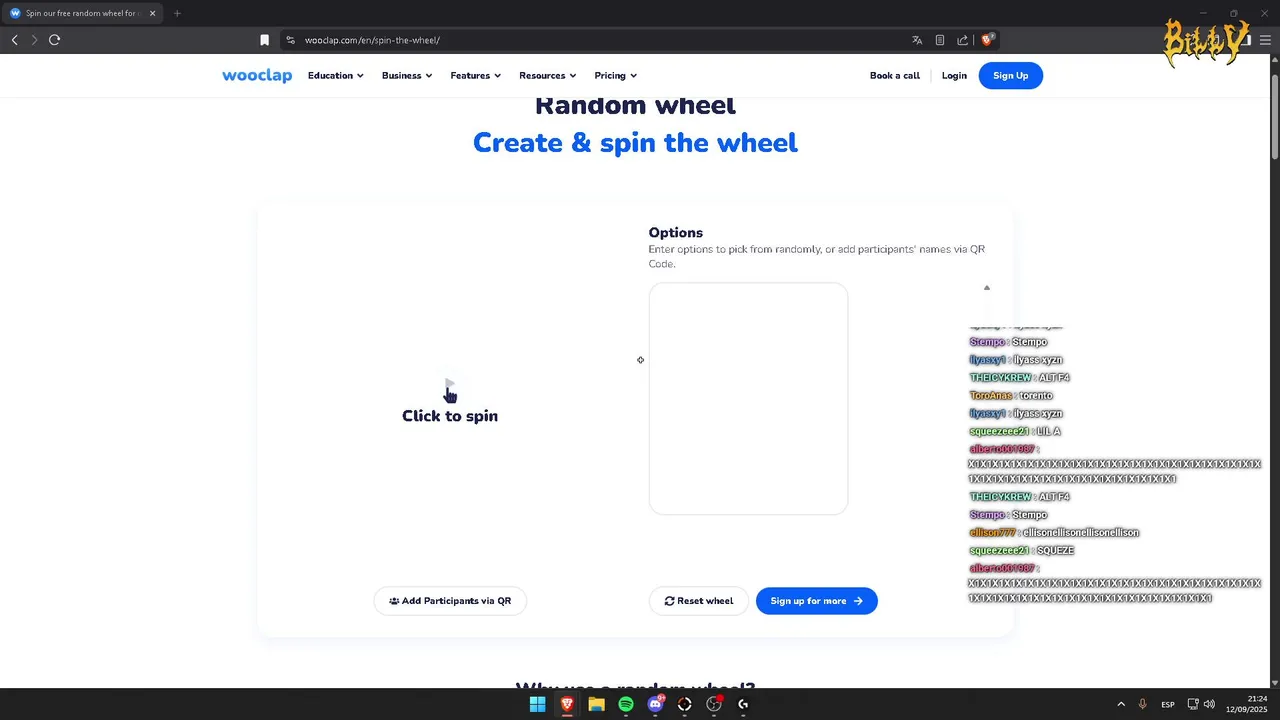Image resolution: width=1280 pixels, height=720 pixels.
Task: Click the wooclap logo
Action: pos(257,75)
